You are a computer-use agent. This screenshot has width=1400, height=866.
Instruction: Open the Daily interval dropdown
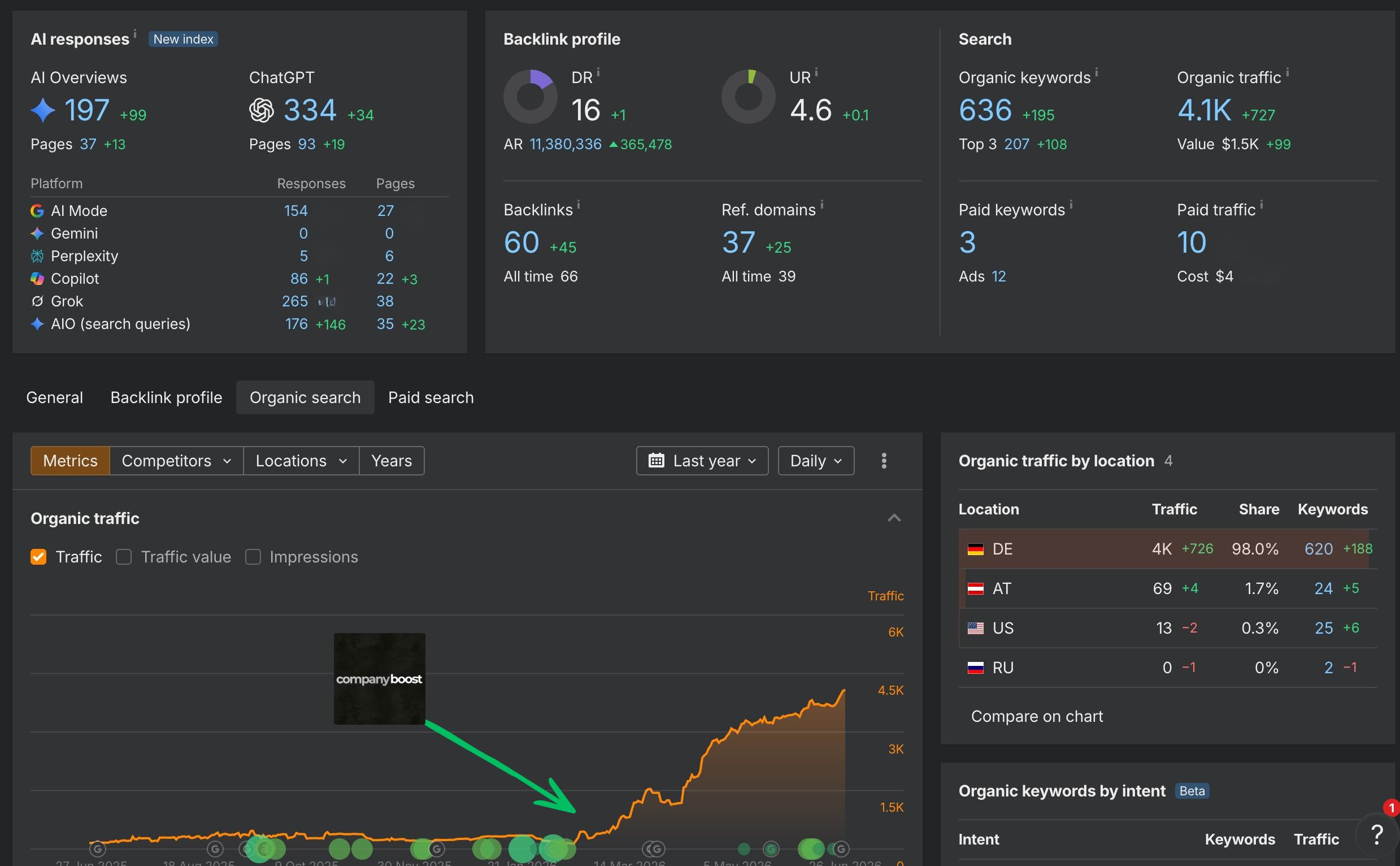pos(816,461)
